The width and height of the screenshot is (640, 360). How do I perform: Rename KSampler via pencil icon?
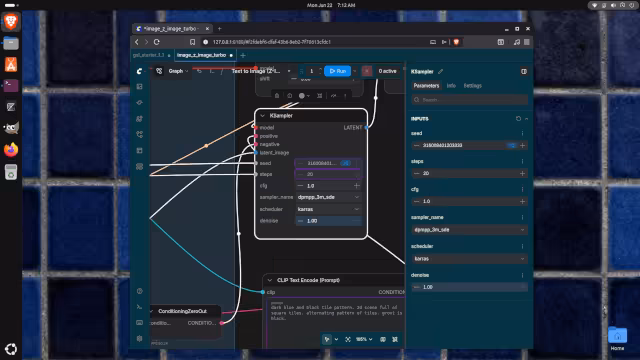(x=440, y=71)
